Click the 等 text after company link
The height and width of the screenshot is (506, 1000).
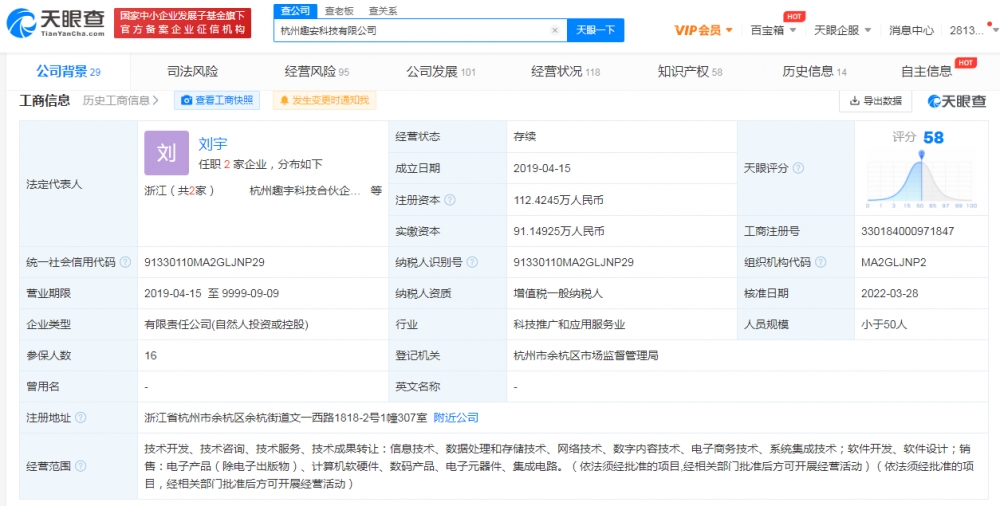pyautogui.click(x=376, y=190)
